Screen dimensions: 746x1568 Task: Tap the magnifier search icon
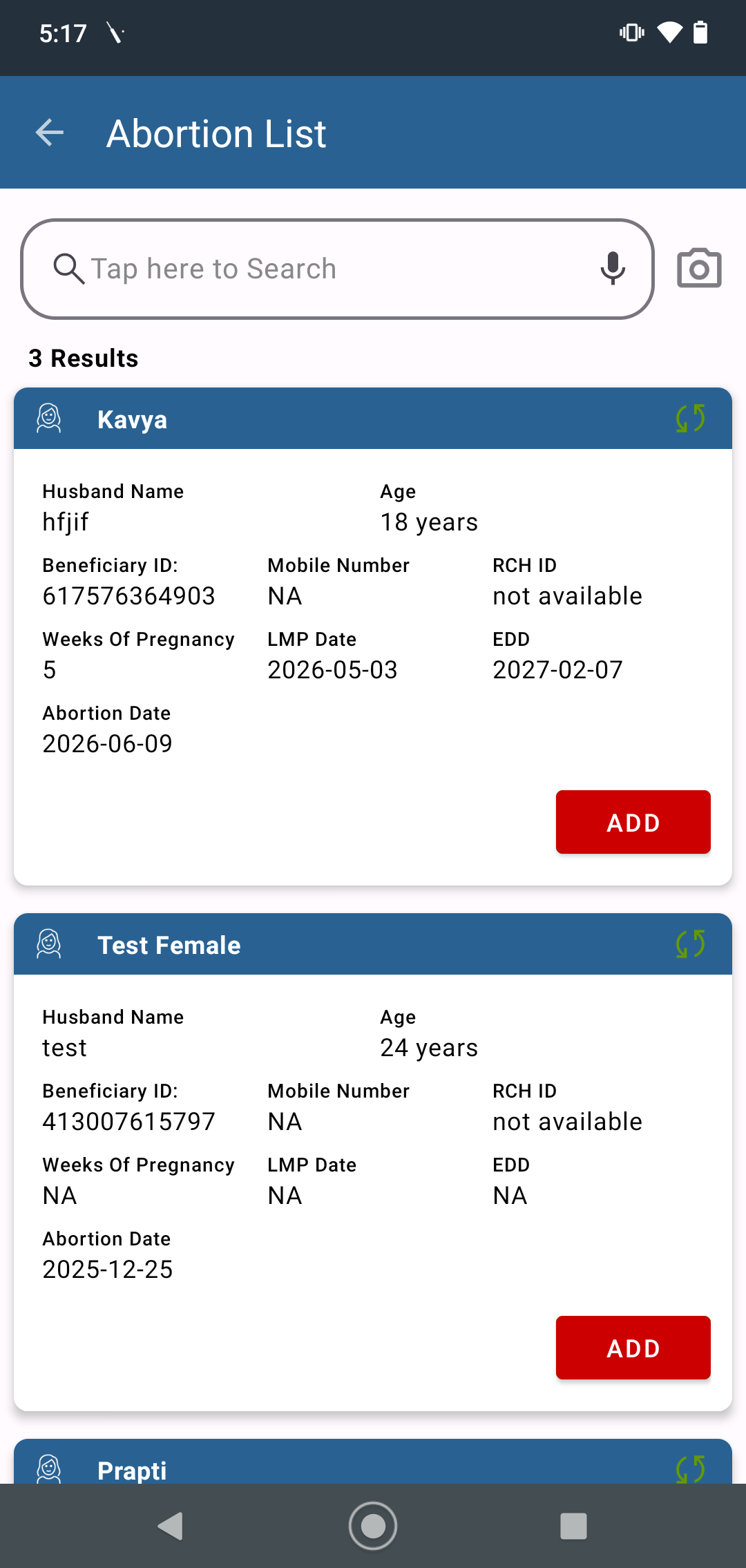click(69, 269)
